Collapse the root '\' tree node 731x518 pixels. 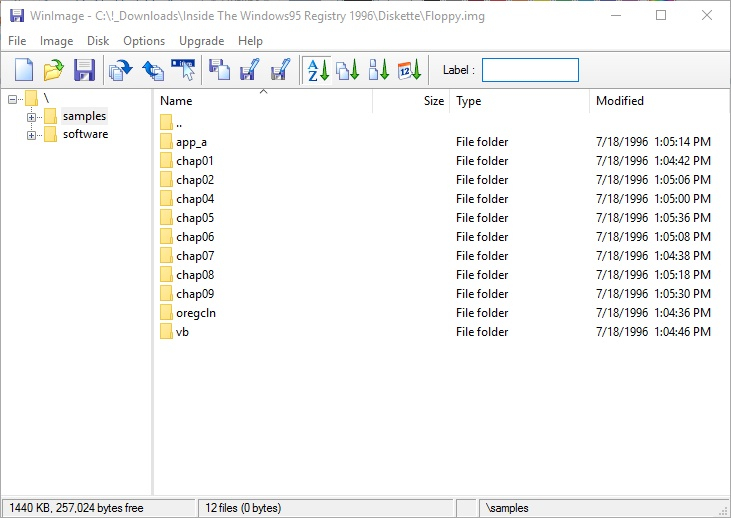pos(13,99)
